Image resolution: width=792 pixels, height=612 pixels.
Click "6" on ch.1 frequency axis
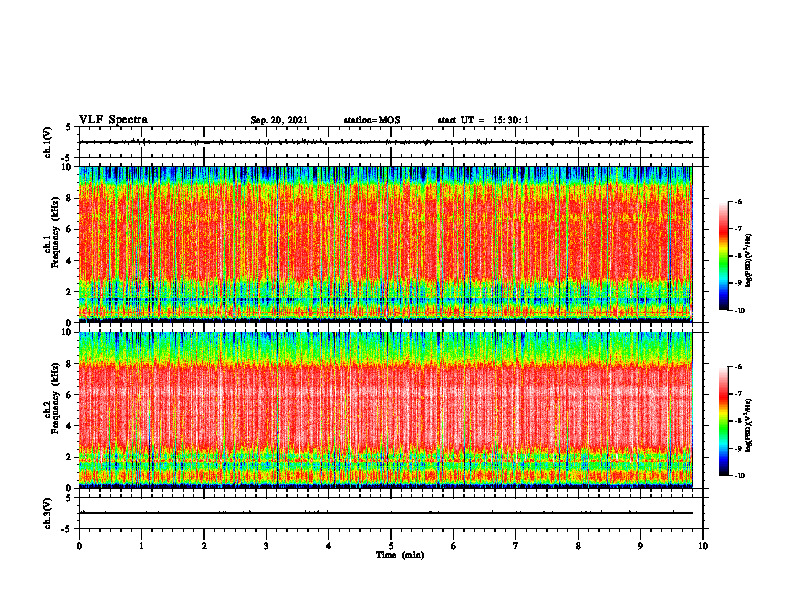[70, 230]
